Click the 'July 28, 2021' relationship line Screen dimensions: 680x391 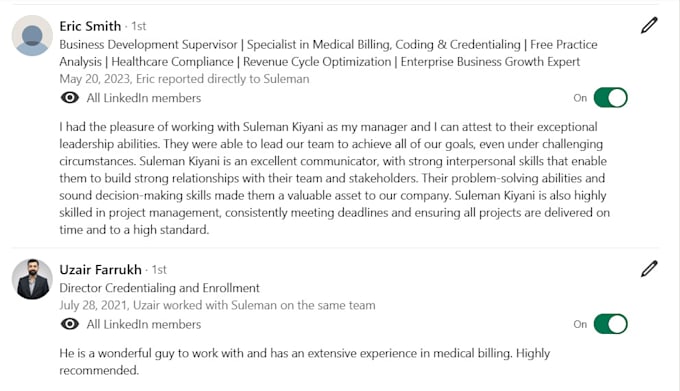point(217,305)
